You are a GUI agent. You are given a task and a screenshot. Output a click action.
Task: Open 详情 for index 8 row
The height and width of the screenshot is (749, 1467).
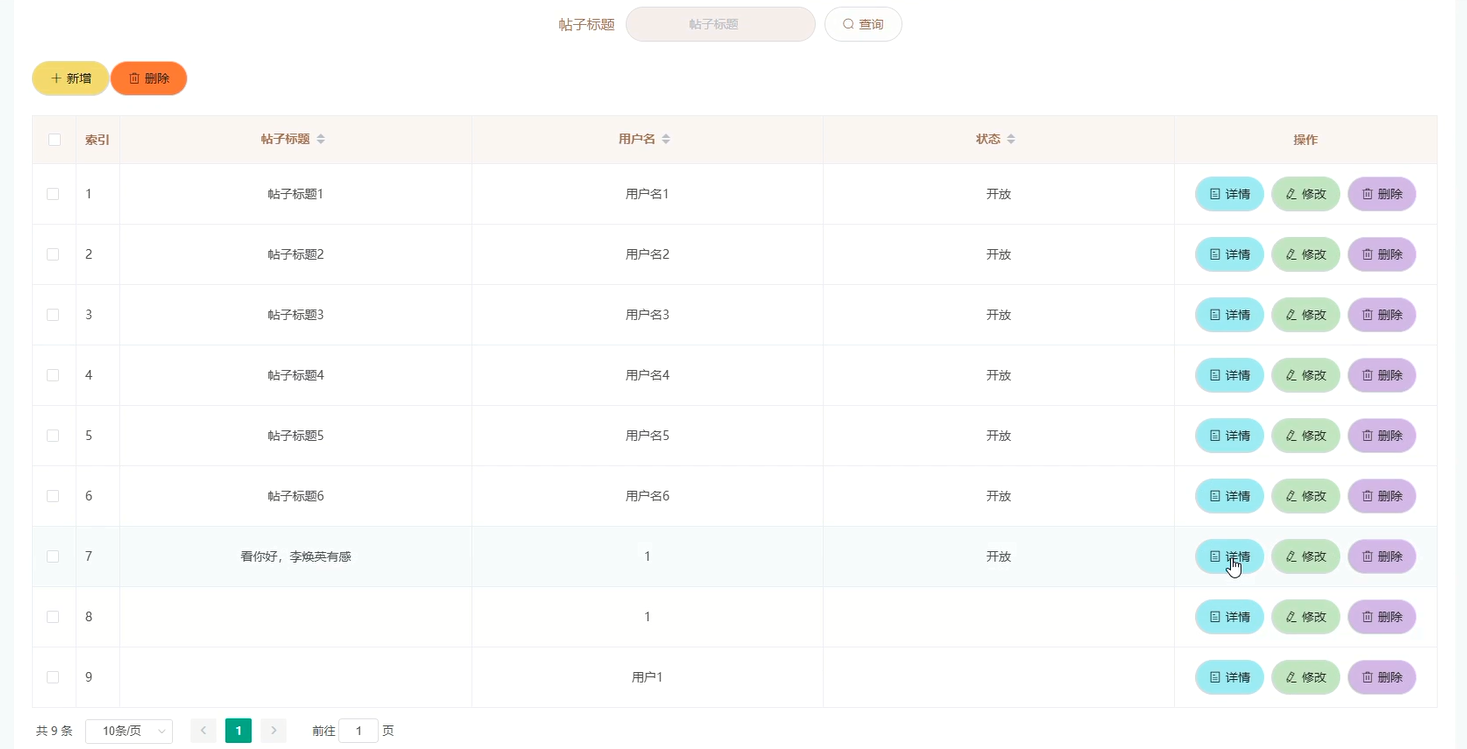(x=1229, y=617)
